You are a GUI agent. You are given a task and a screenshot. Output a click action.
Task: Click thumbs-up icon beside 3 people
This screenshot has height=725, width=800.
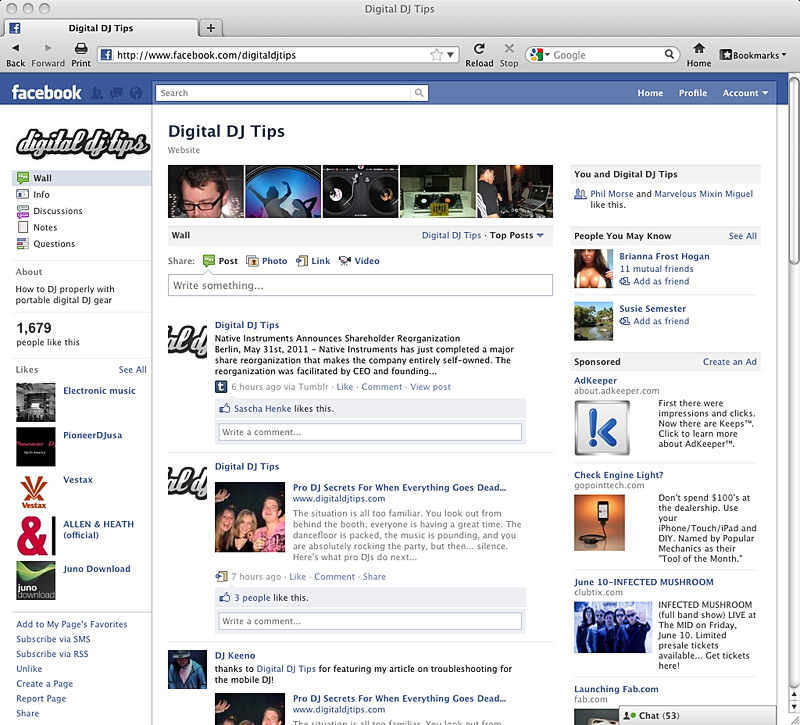point(224,597)
